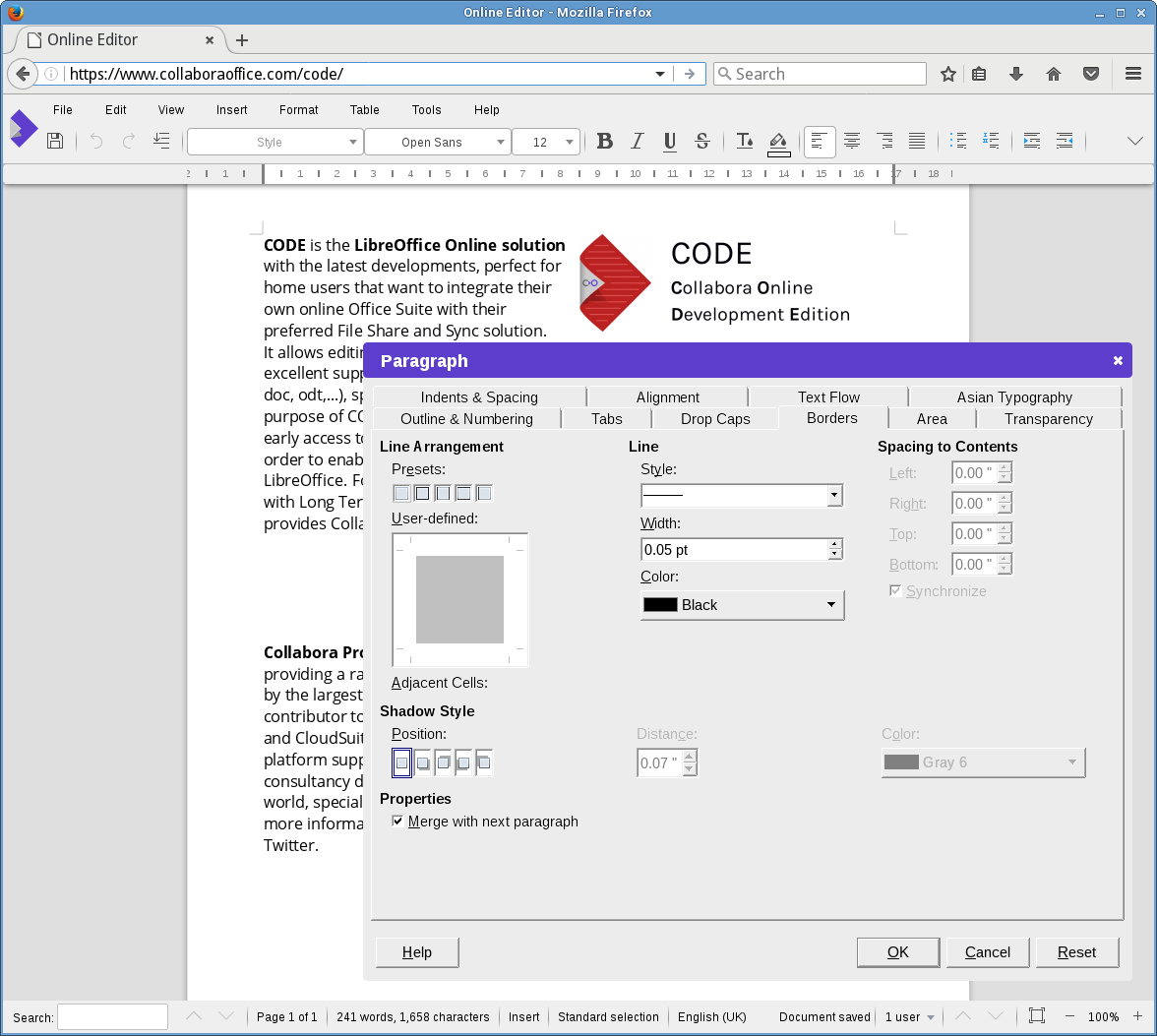1157x1036 pixels.
Task: Select the box border preset
Action: coord(422,493)
